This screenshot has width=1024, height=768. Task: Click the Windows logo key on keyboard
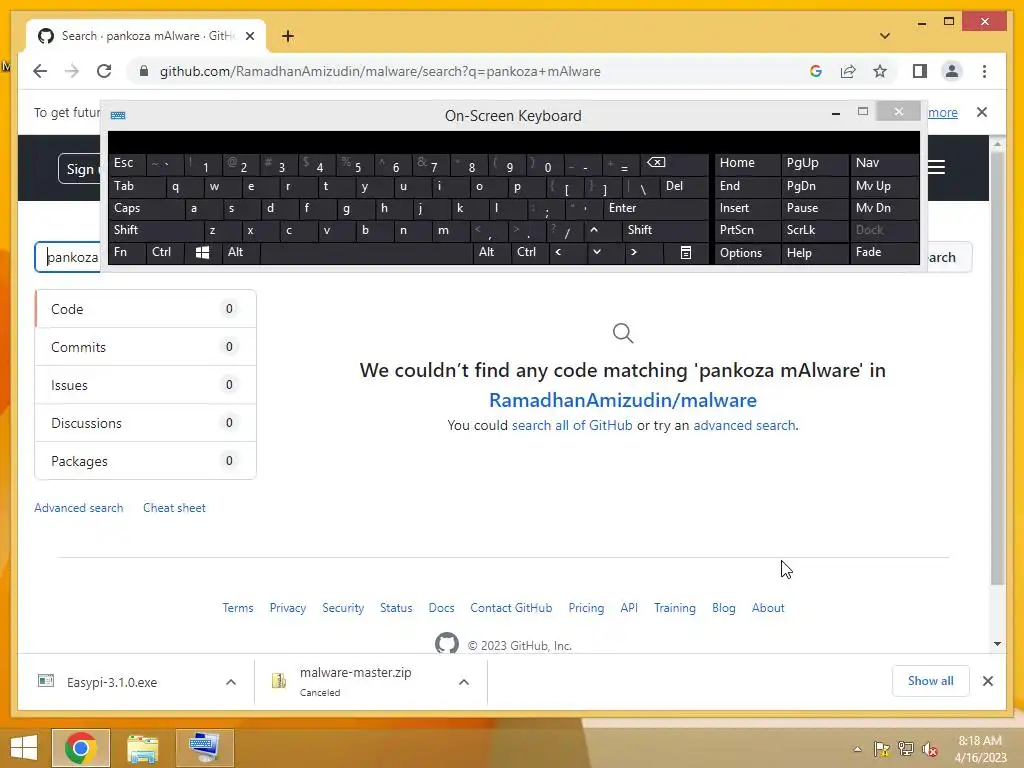pyautogui.click(x=202, y=252)
